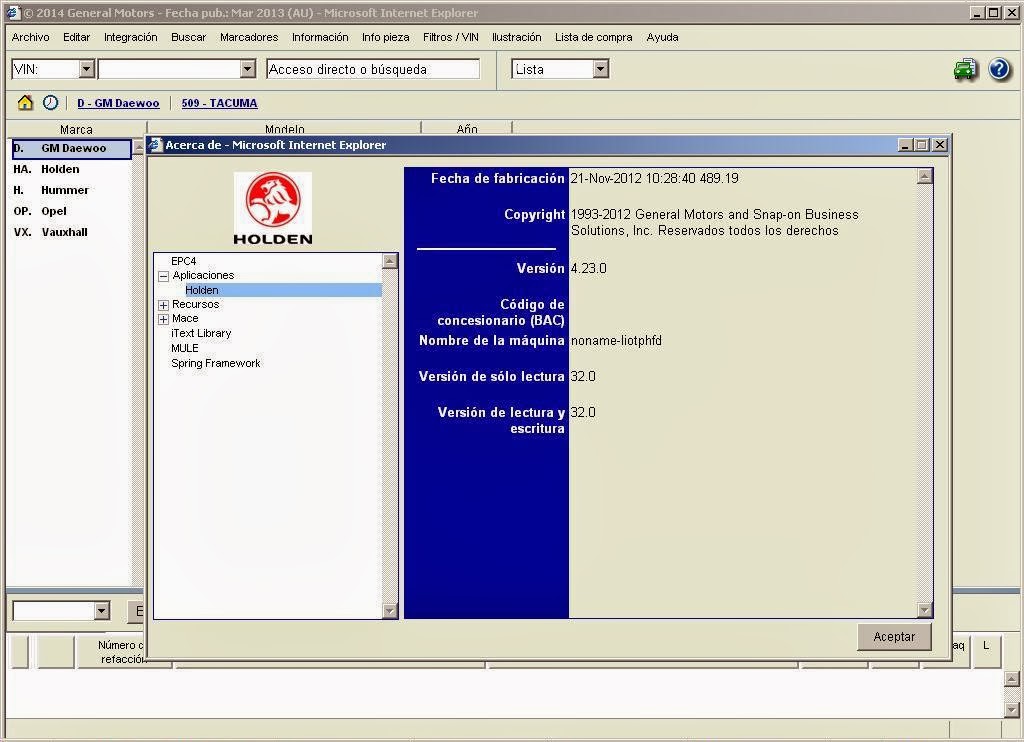Image resolution: width=1024 pixels, height=742 pixels.
Task: Close the Acerca de dialog
Action: click(x=940, y=144)
